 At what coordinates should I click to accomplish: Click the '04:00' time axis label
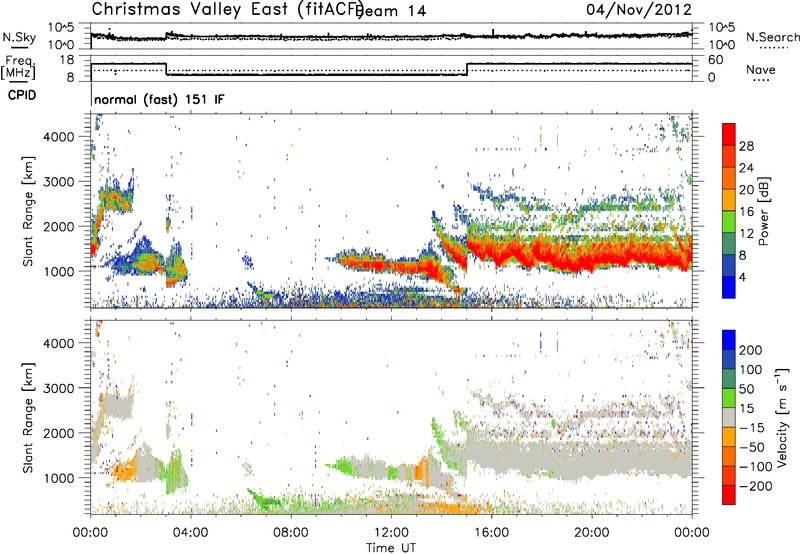[190, 533]
